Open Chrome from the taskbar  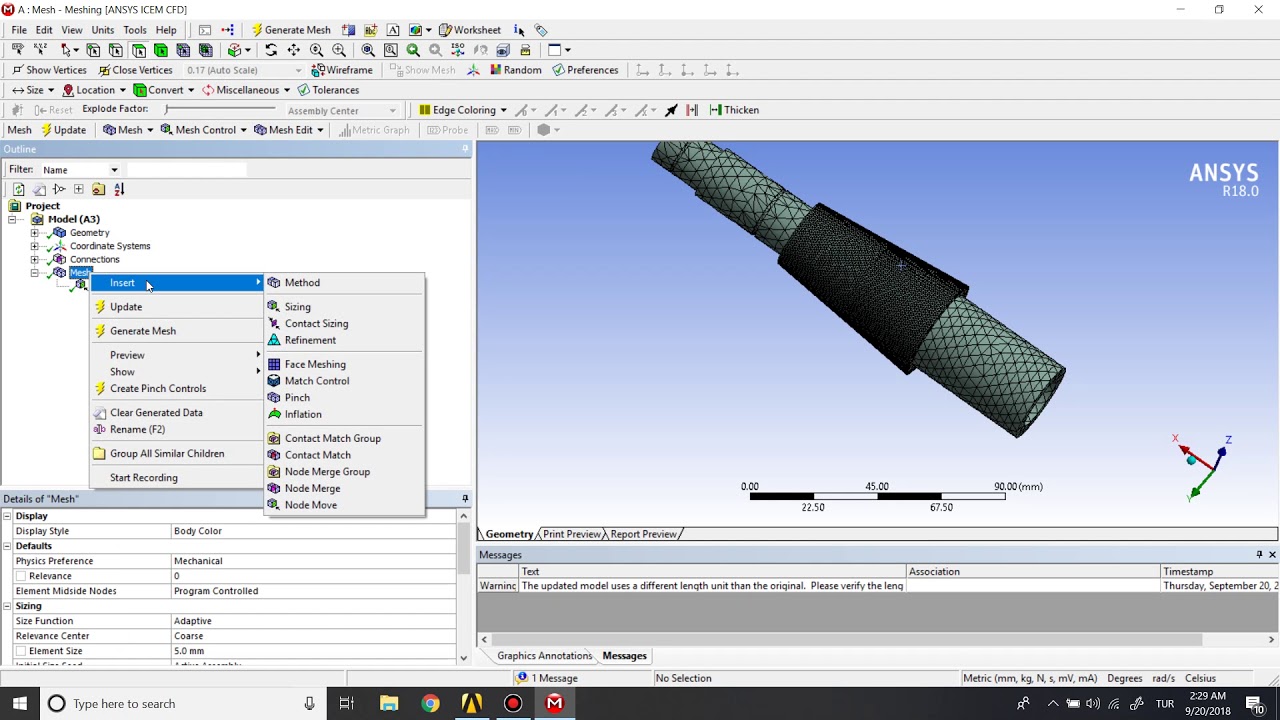(430, 704)
